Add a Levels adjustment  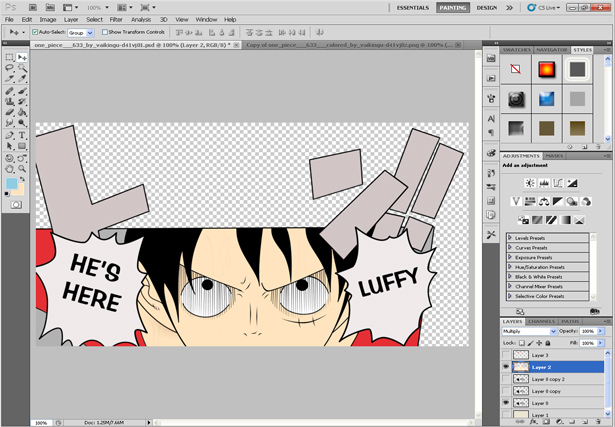pyautogui.click(x=544, y=183)
